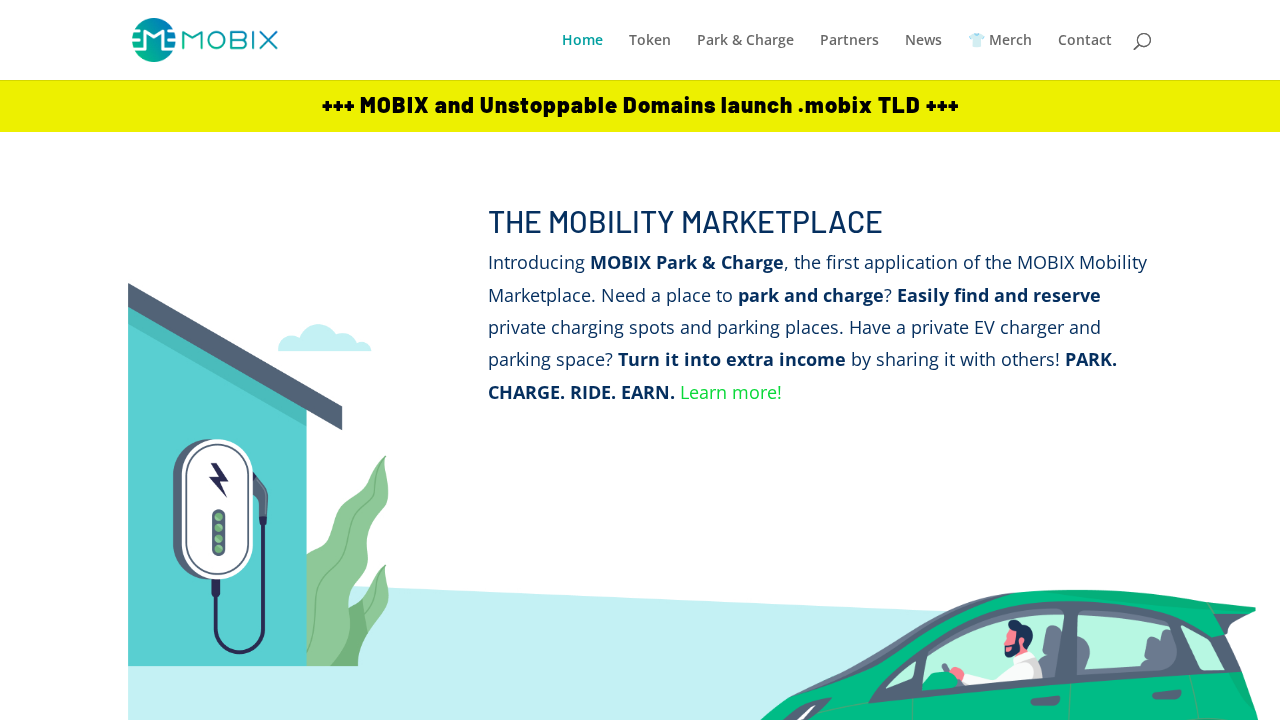The height and width of the screenshot is (720, 1280).
Task: Click the charging cable below the wallbox
Action: (240, 620)
